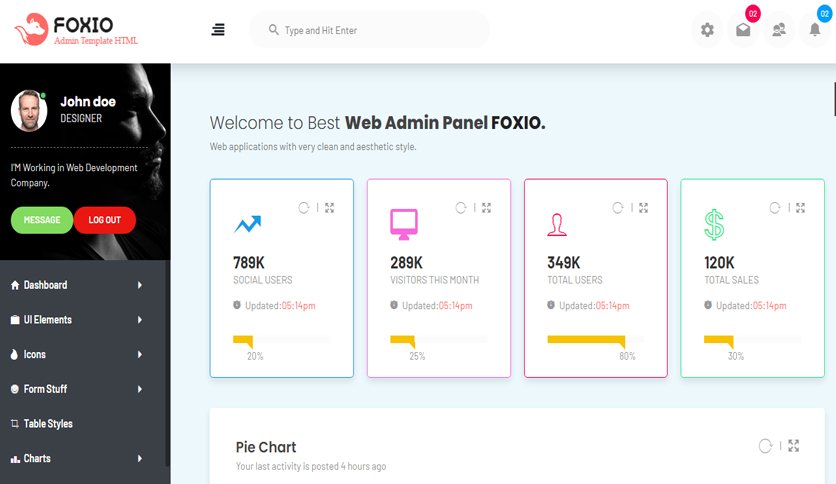Screen dimensions: 836x484
Task: Click the green MESSAGE button
Action: (x=42, y=220)
